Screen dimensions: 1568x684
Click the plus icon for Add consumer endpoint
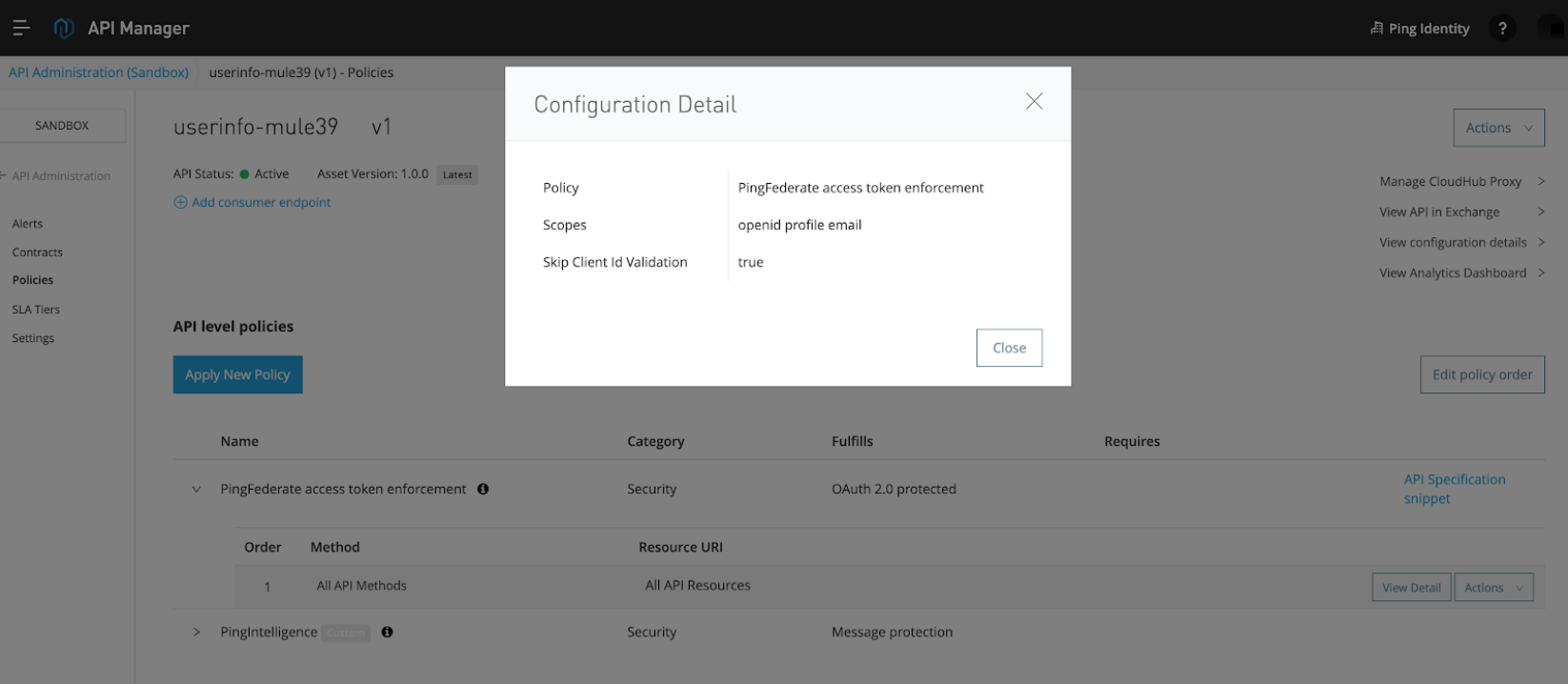click(x=180, y=202)
